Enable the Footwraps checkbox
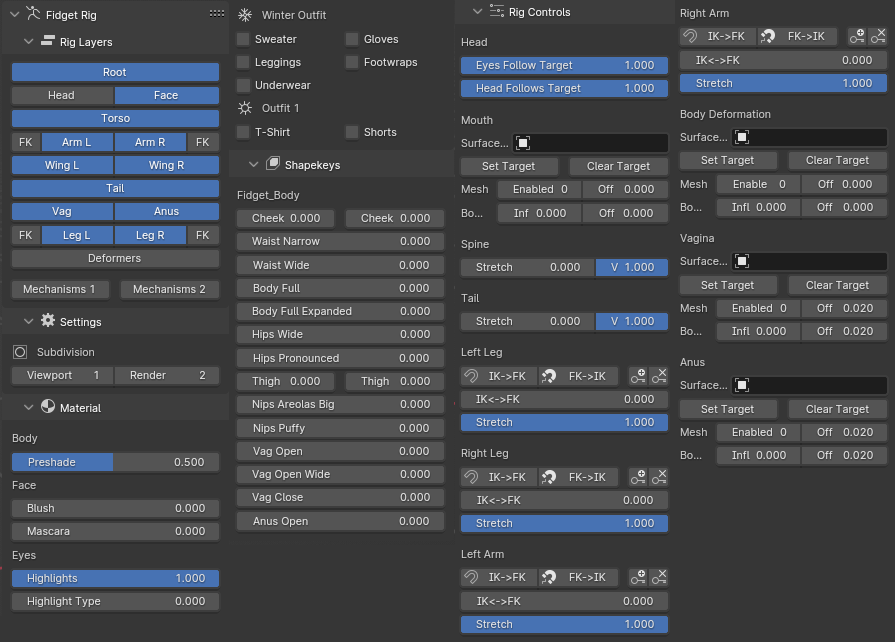This screenshot has width=895, height=642. click(x=352, y=62)
